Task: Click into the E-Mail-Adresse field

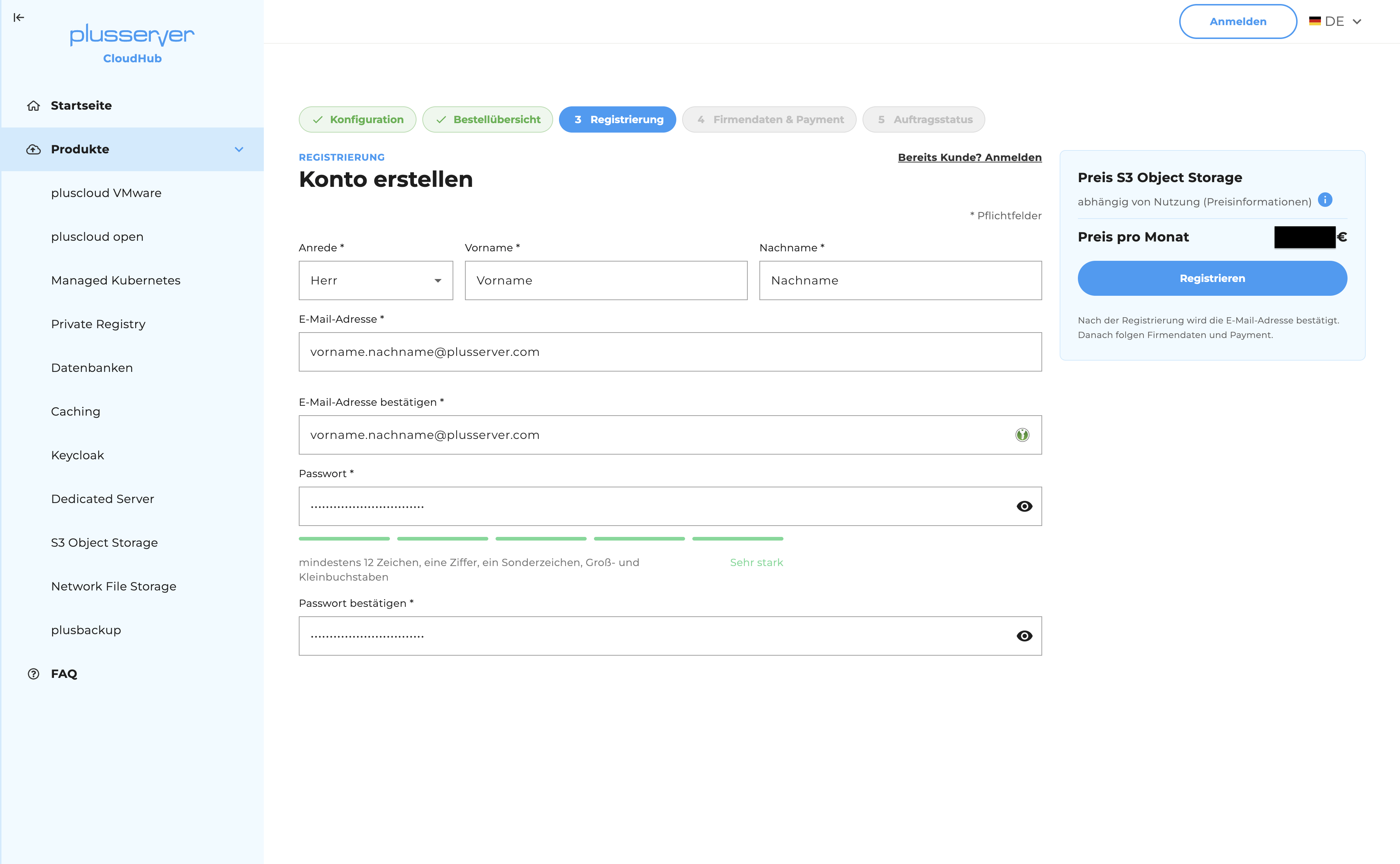Action: point(670,352)
